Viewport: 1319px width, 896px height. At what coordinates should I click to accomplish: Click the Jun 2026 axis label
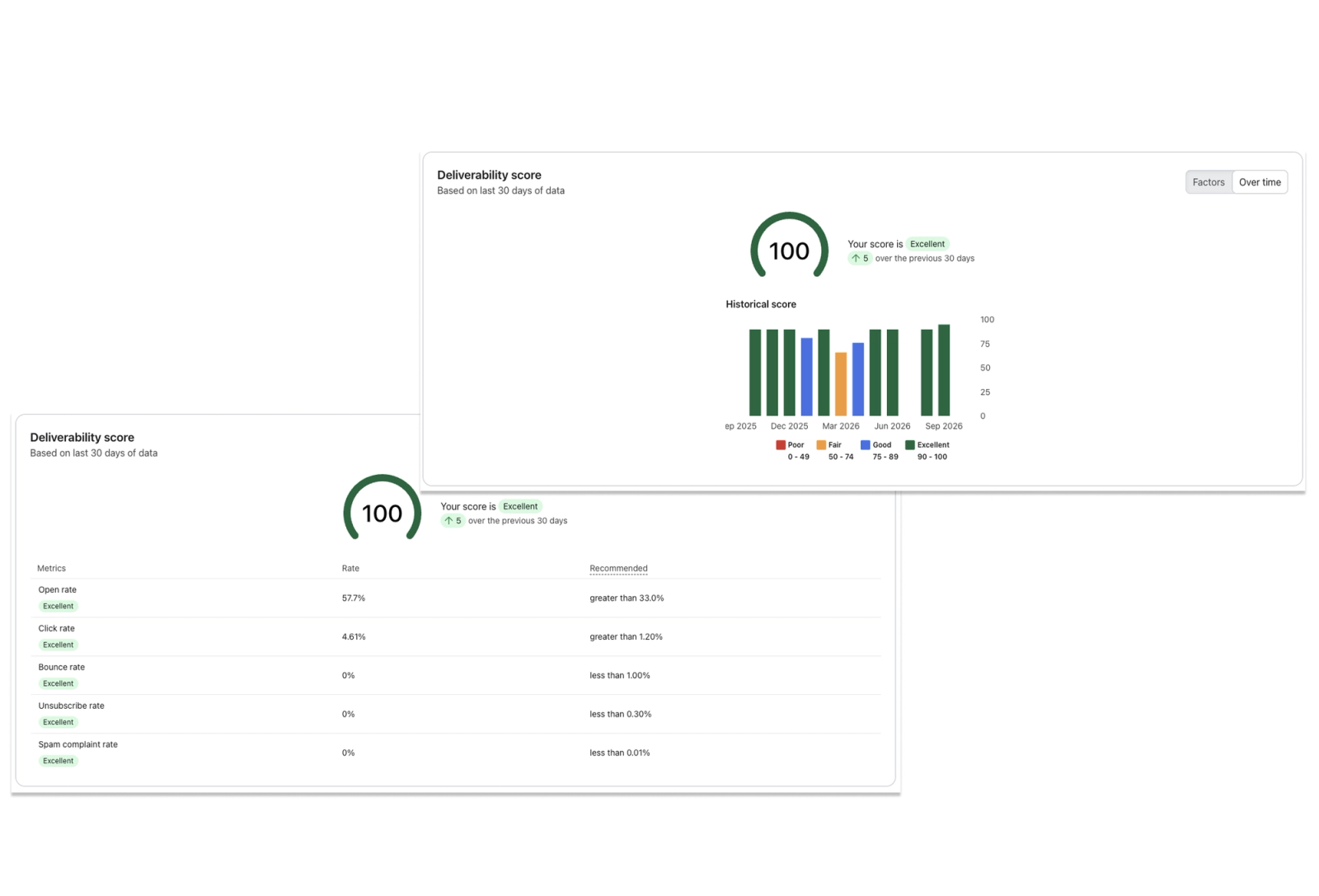(892, 426)
